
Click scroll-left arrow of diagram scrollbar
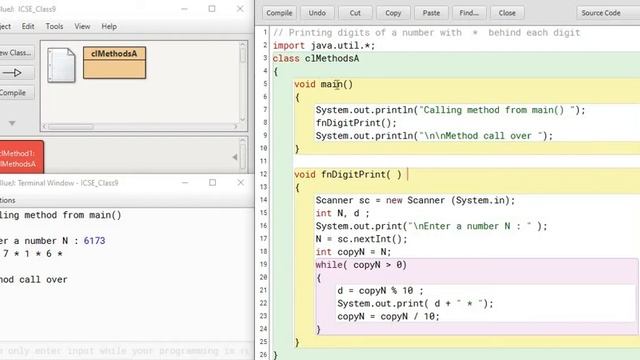tap(44, 127)
